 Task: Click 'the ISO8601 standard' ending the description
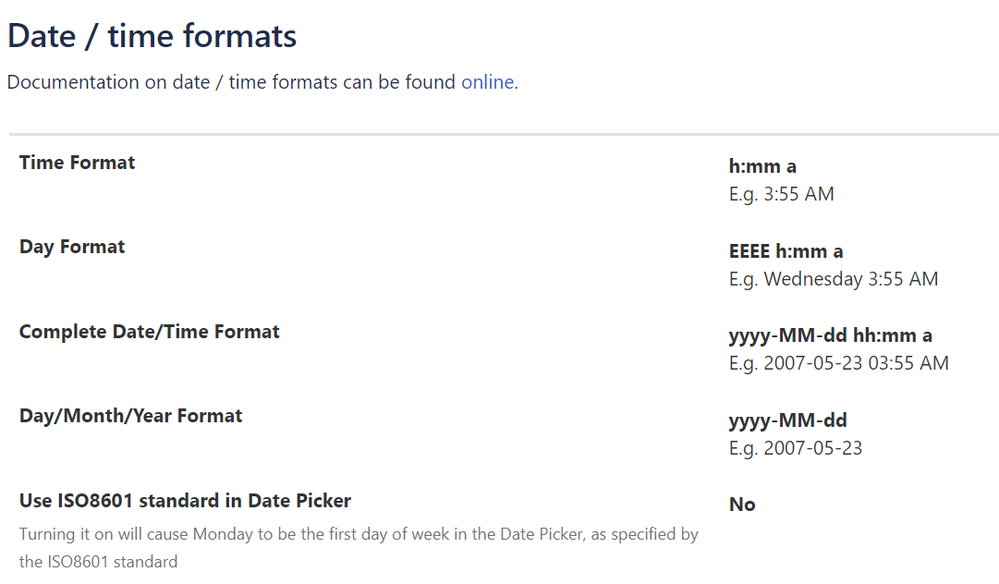pyautogui.click(x=98, y=561)
